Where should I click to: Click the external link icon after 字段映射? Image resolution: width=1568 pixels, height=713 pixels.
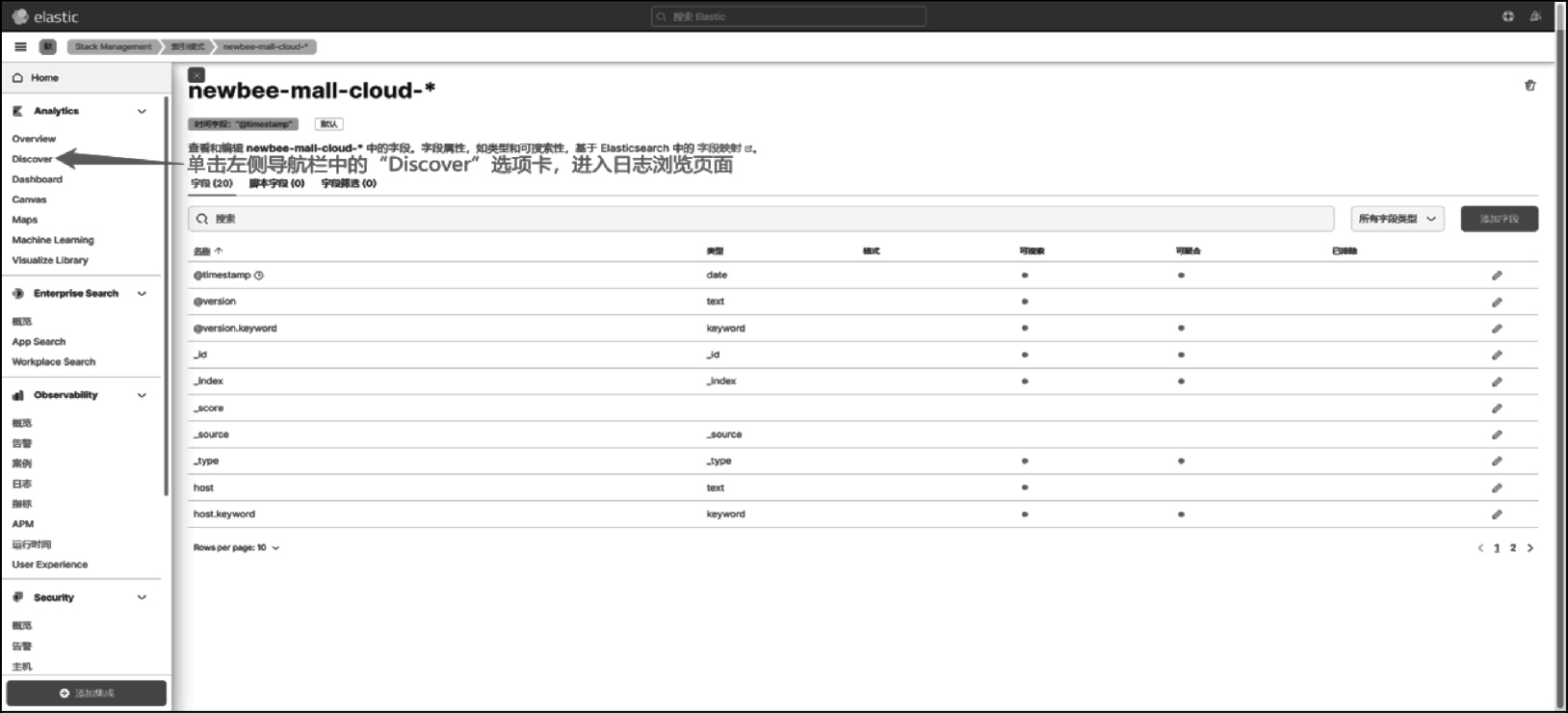point(748,148)
